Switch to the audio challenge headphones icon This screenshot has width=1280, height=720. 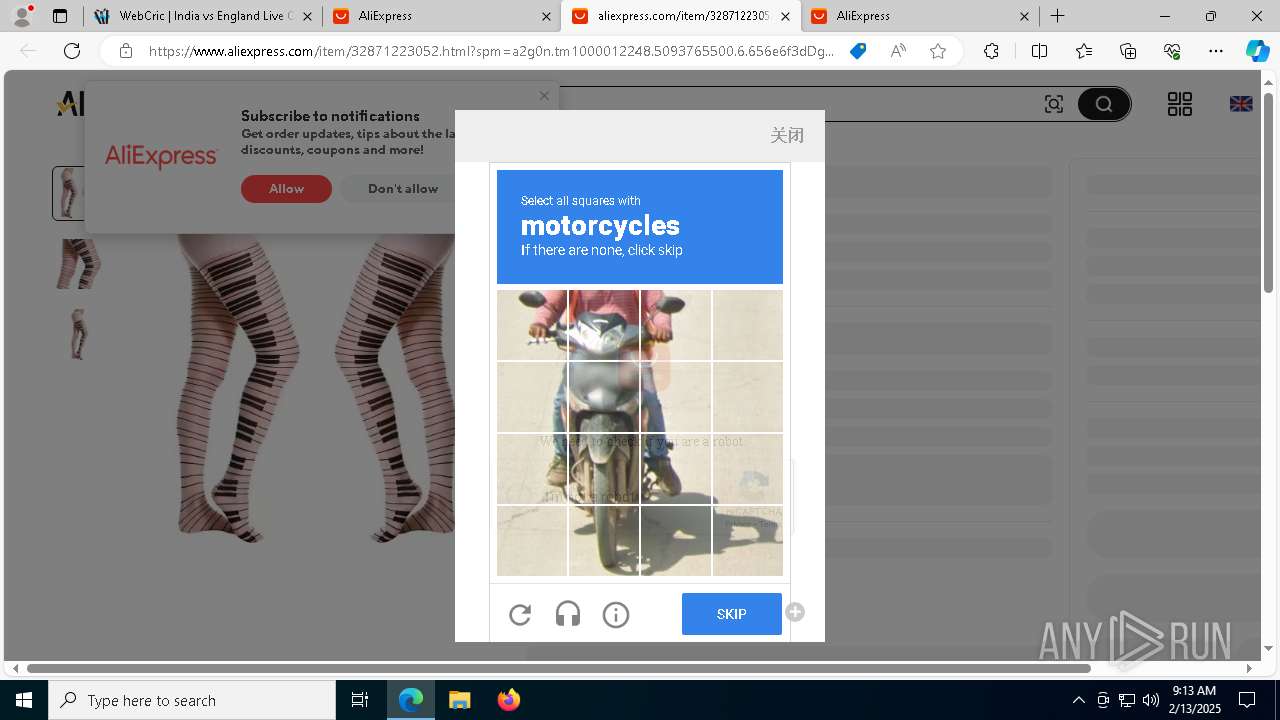568,615
